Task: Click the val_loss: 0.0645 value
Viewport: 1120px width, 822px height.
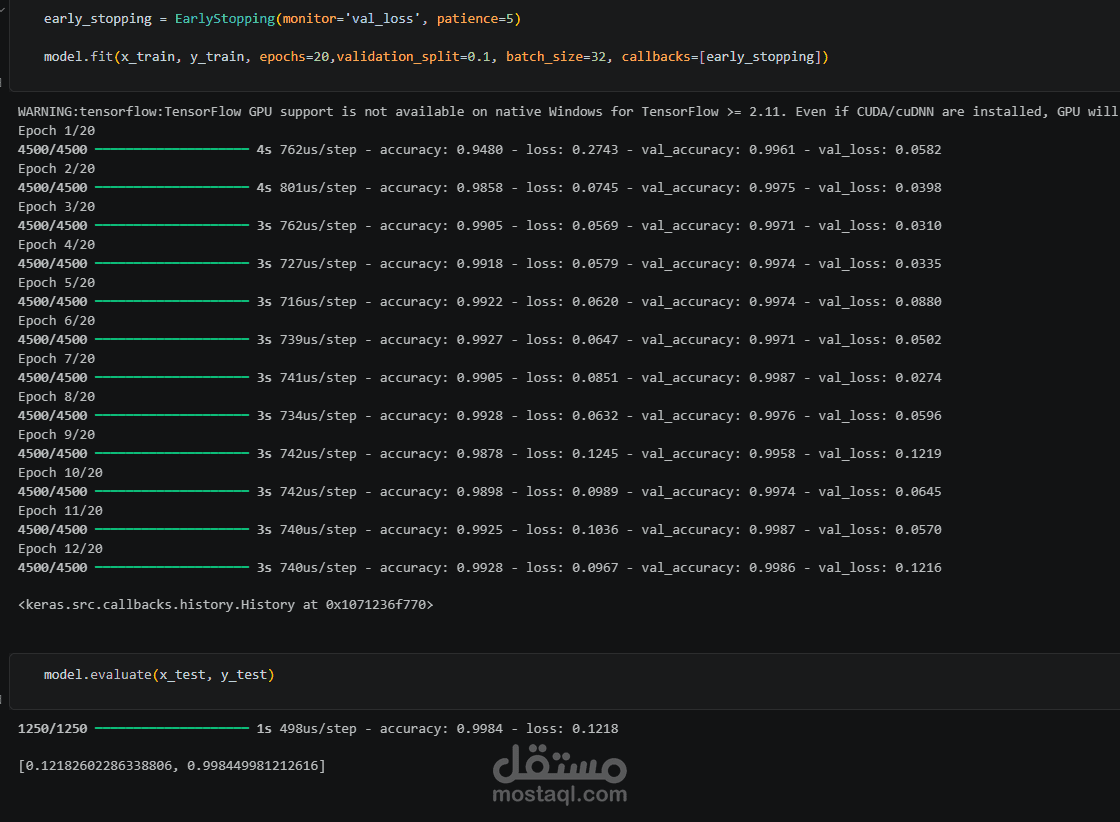Action: click(880, 491)
